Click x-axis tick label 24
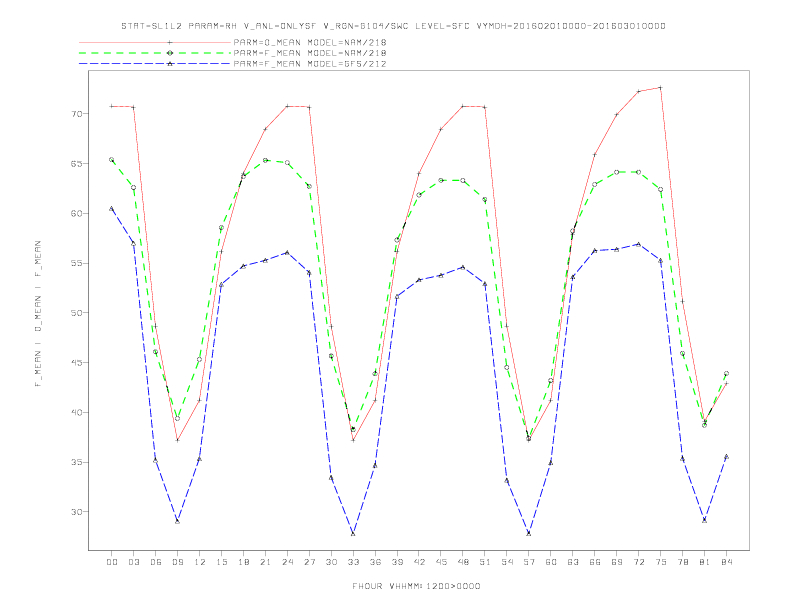792x612 pixels. (x=287, y=562)
